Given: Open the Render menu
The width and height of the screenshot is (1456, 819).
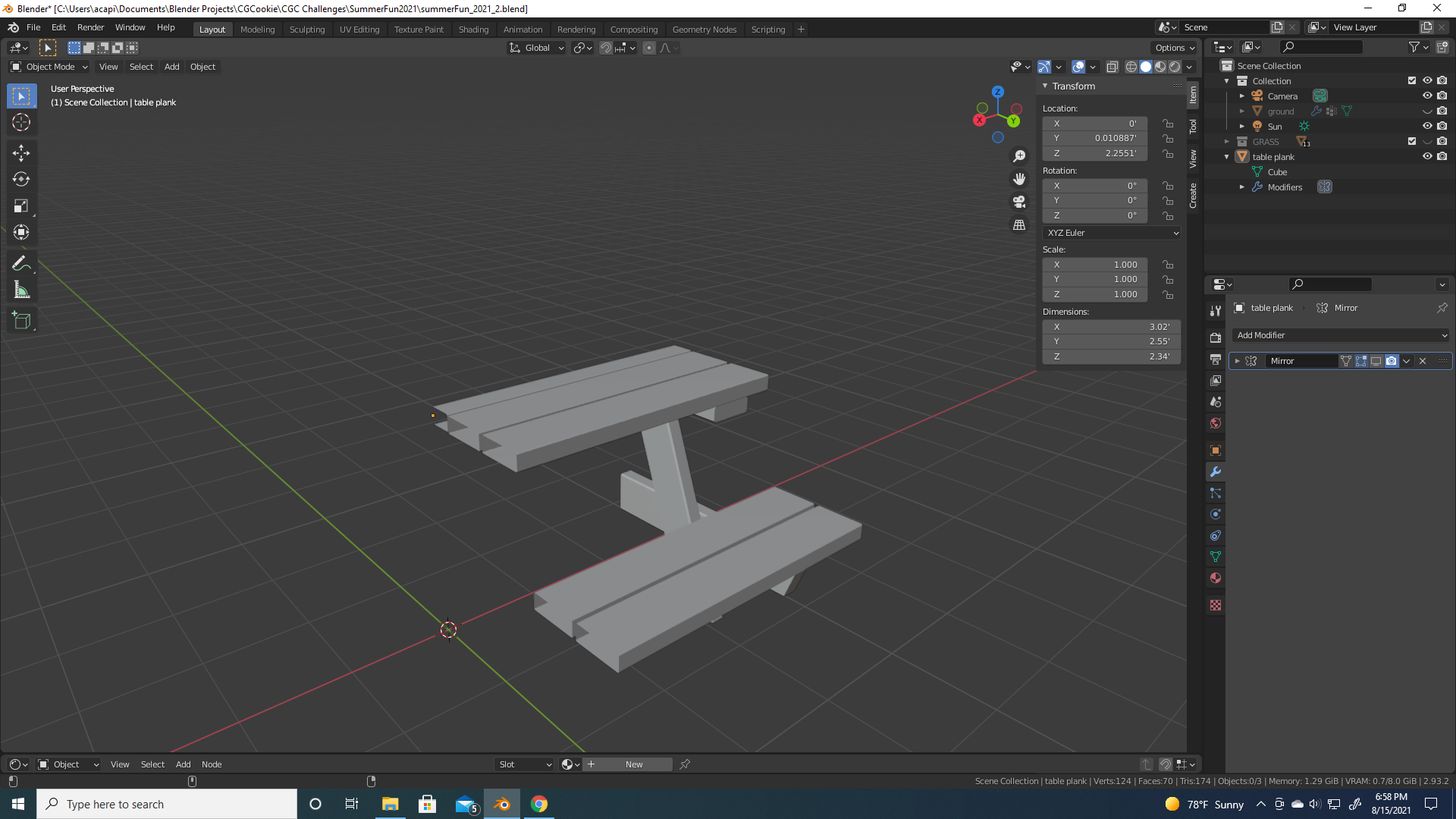Looking at the screenshot, I should pos(90,27).
